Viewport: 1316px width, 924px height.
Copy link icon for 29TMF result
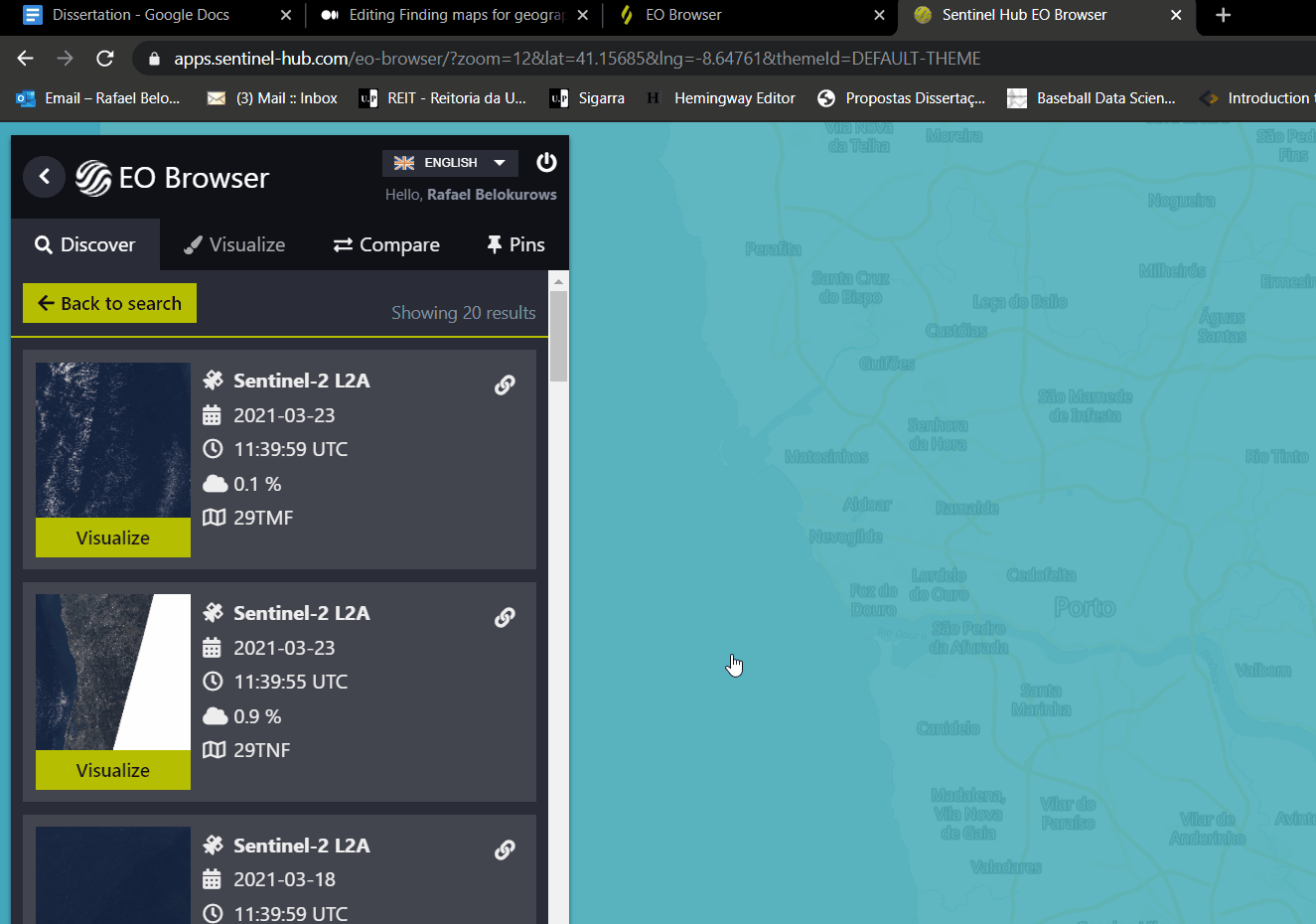(505, 385)
